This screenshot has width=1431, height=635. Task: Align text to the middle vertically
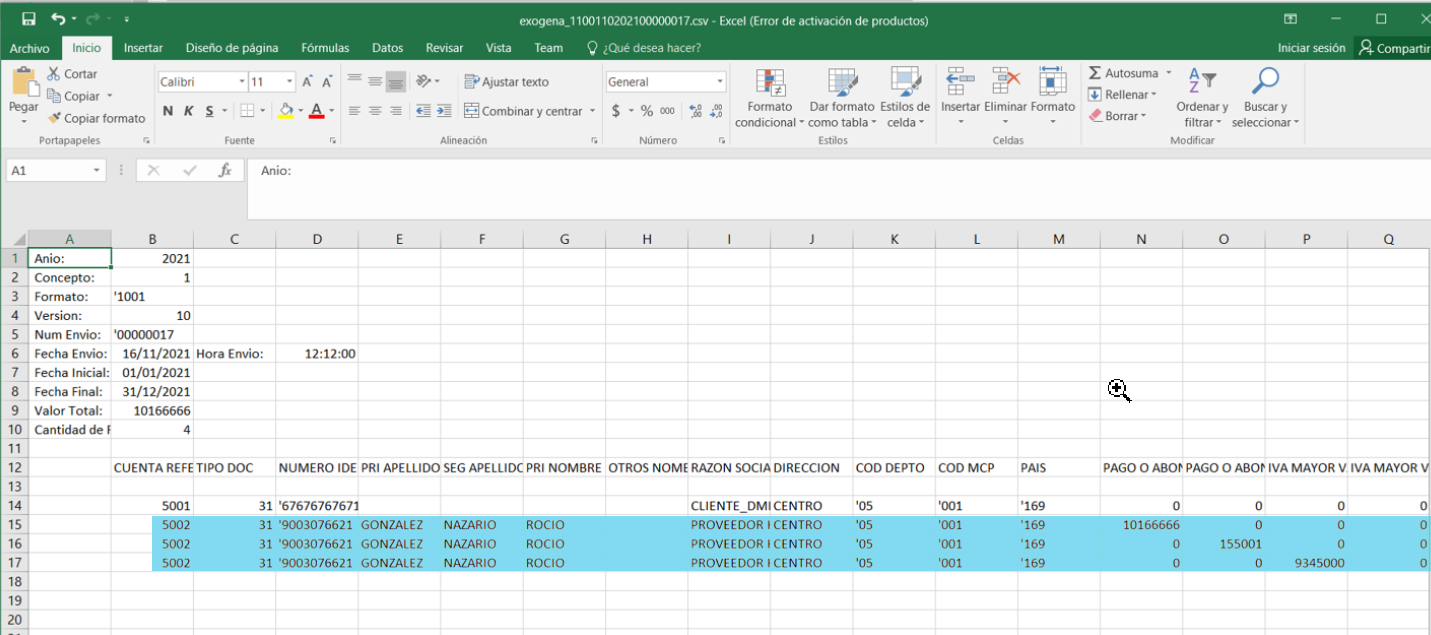tap(375, 81)
